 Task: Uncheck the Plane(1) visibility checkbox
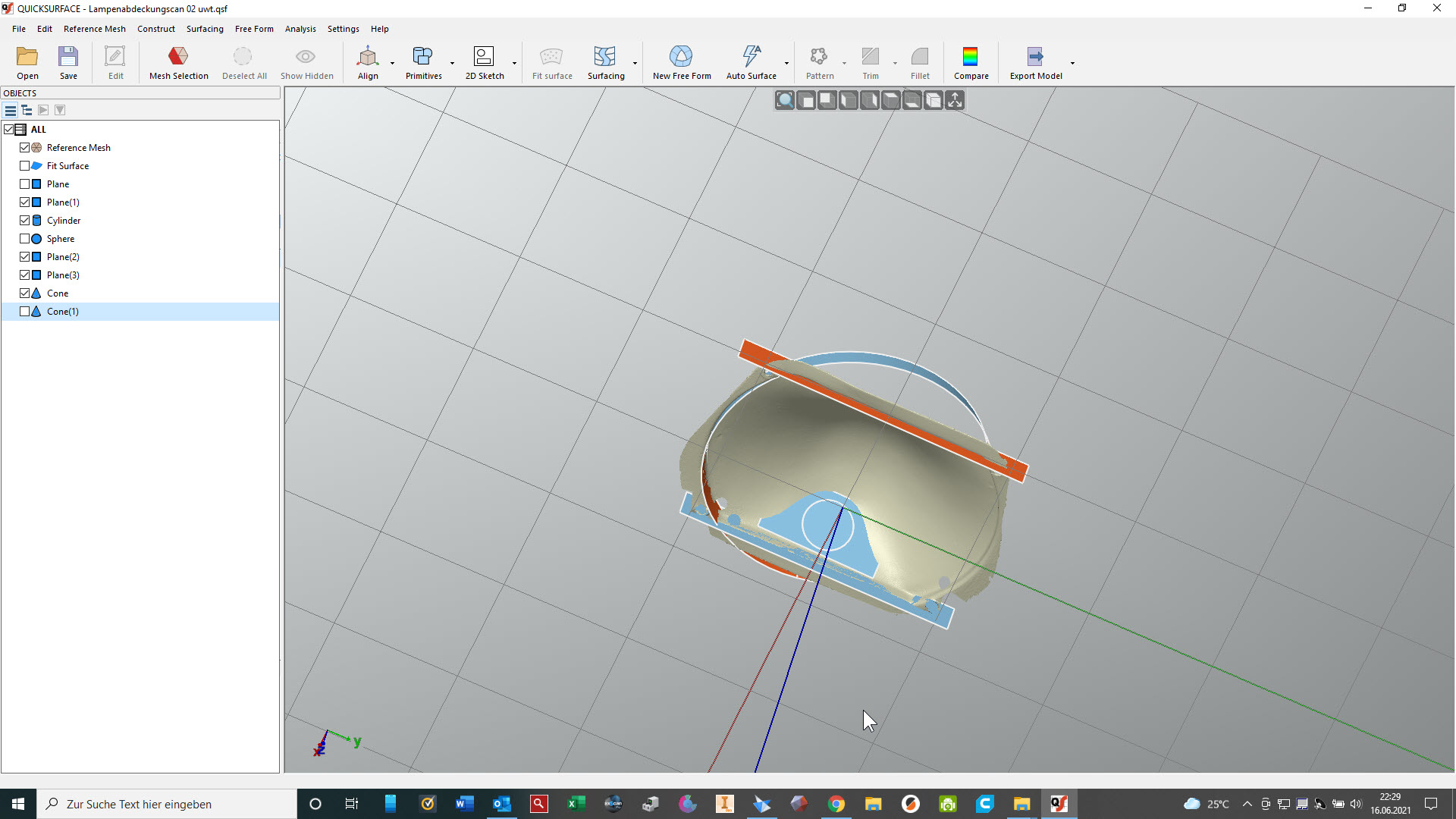pyautogui.click(x=24, y=202)
